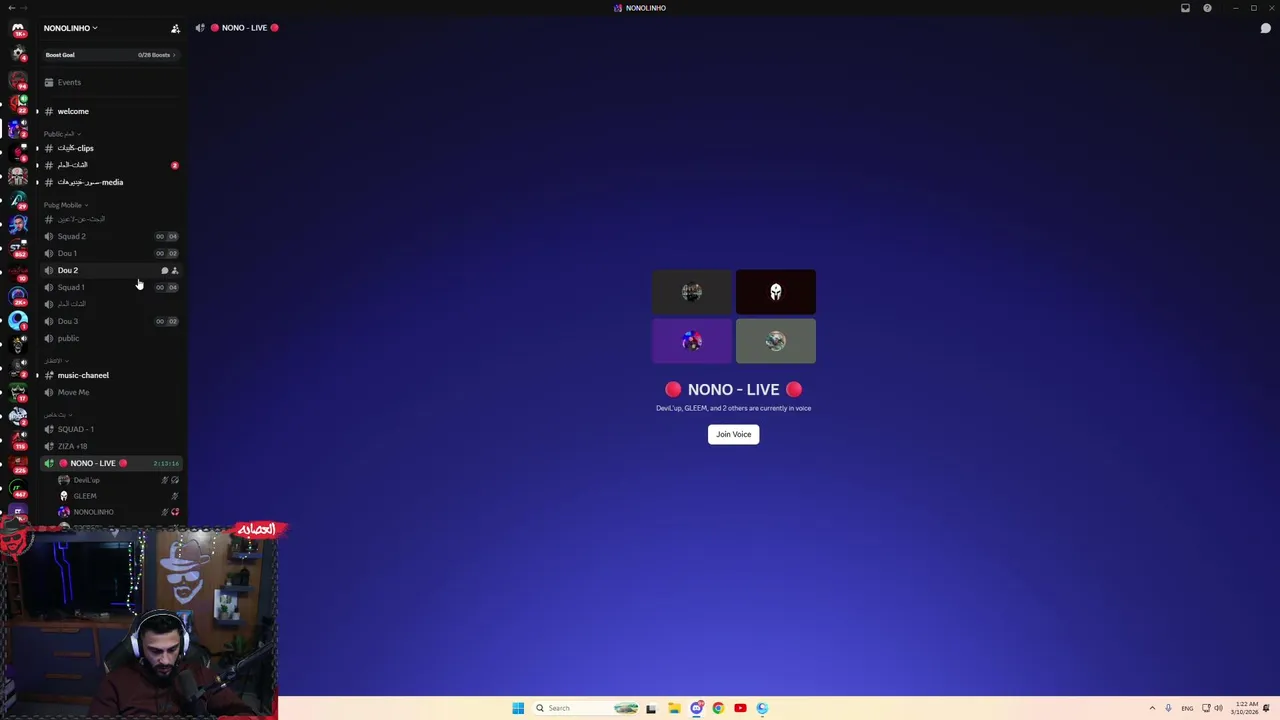The height and width of the screenshot is (720, 1280).
Task: Open the Dou 2 channel chat icon
Action: [164, 270]
